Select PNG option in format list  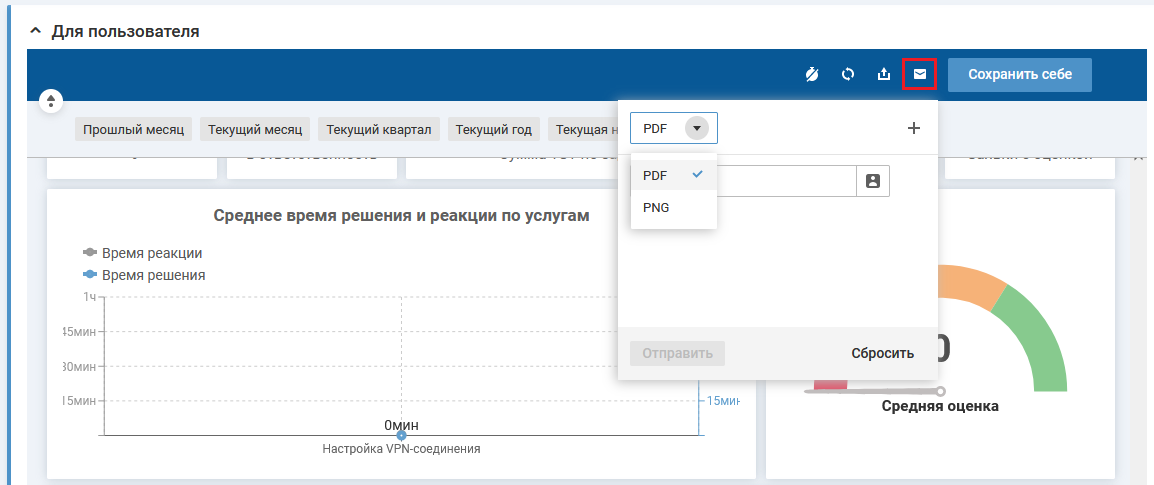[x=657, y=207]
